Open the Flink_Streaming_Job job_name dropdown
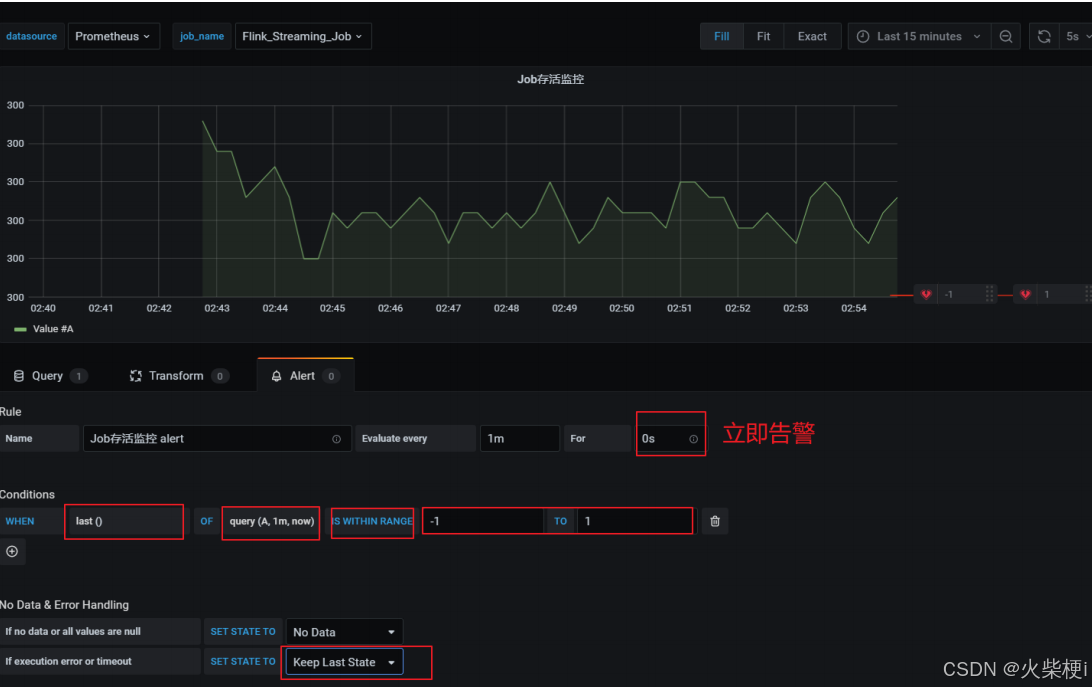1092x687 pixels. point(303,36)
